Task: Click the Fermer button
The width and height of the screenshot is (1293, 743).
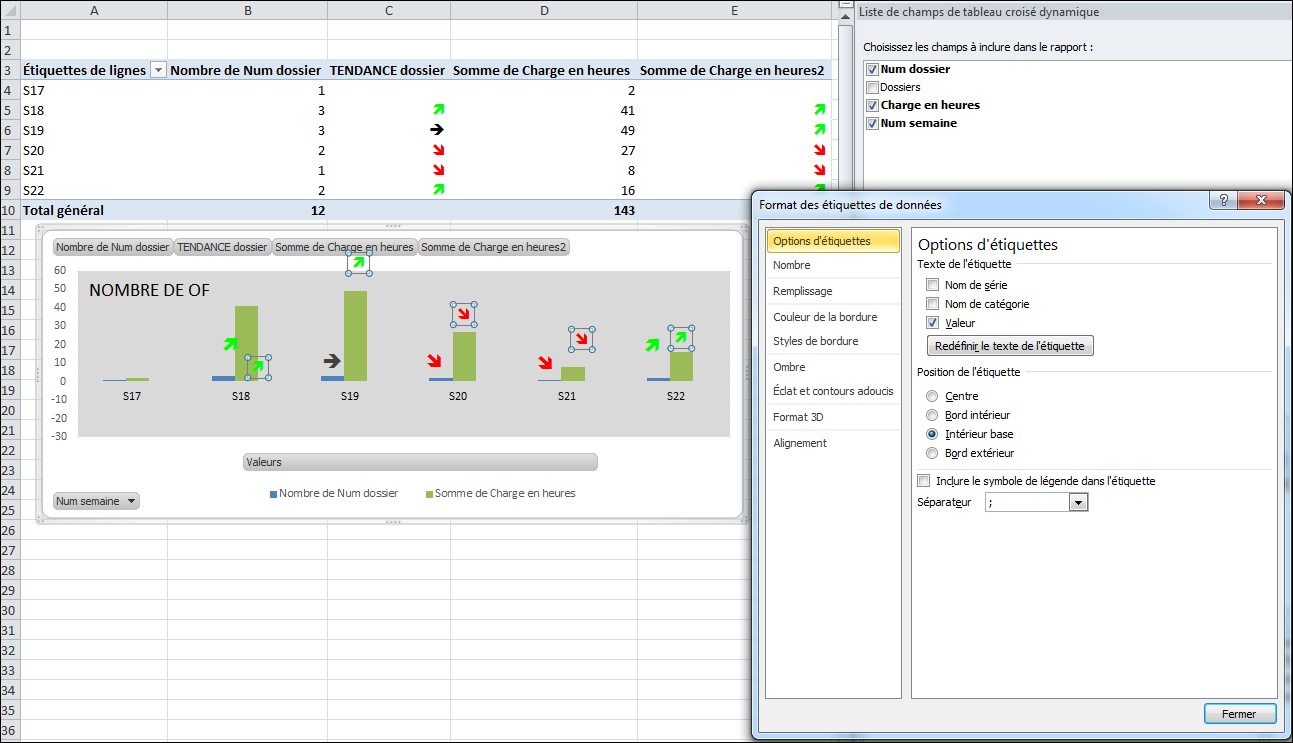Action: coord(1240,714)
